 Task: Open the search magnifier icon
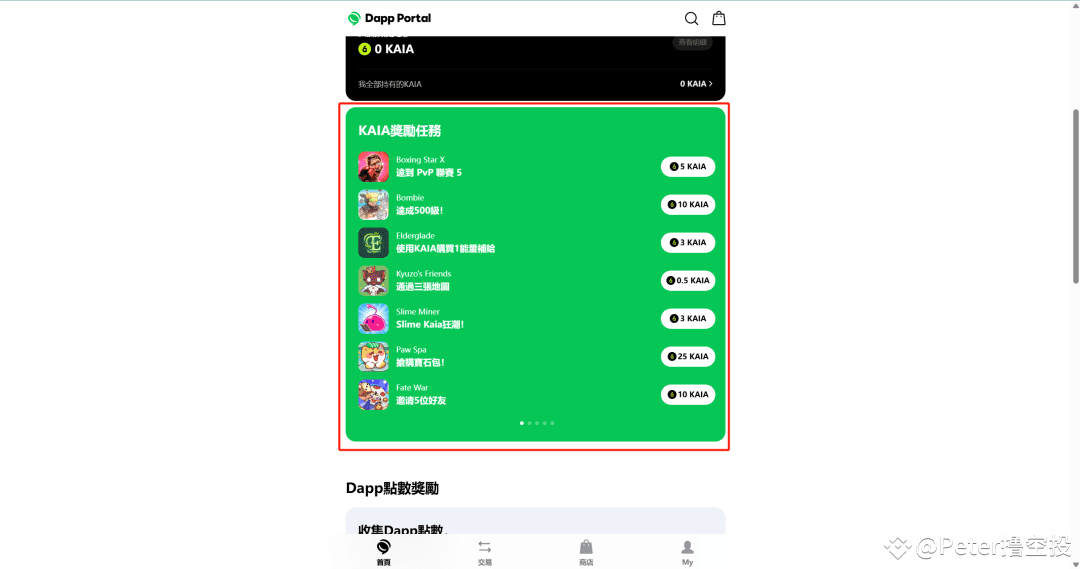tap(691, 19)
